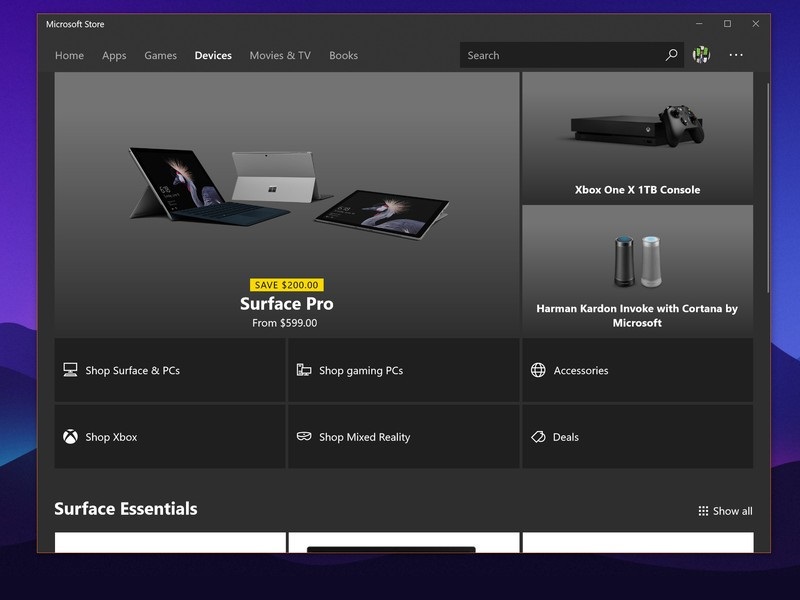Open the Shop Mixed Reality tile

404,437
